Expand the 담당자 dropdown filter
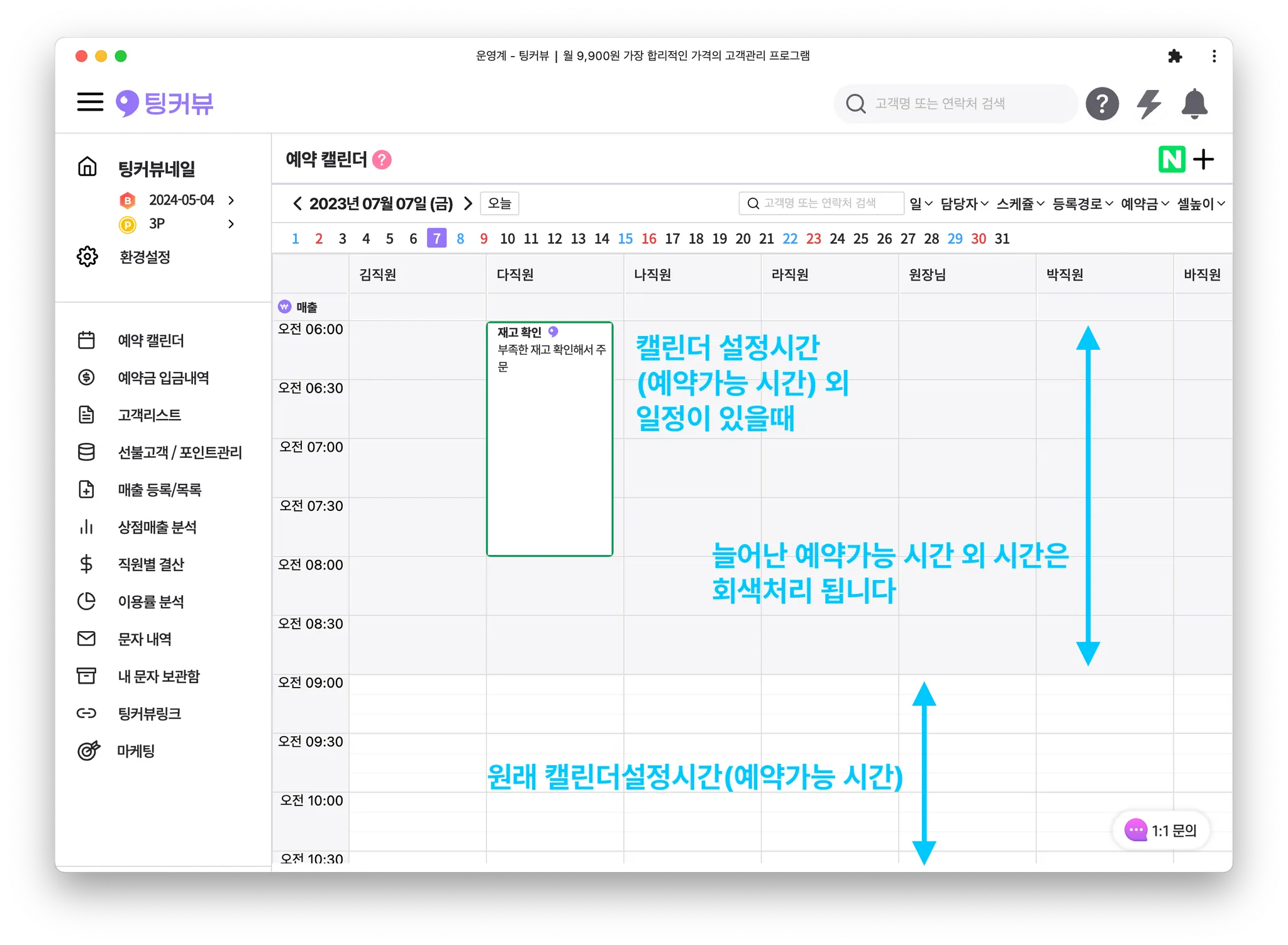 click(964, 204)
